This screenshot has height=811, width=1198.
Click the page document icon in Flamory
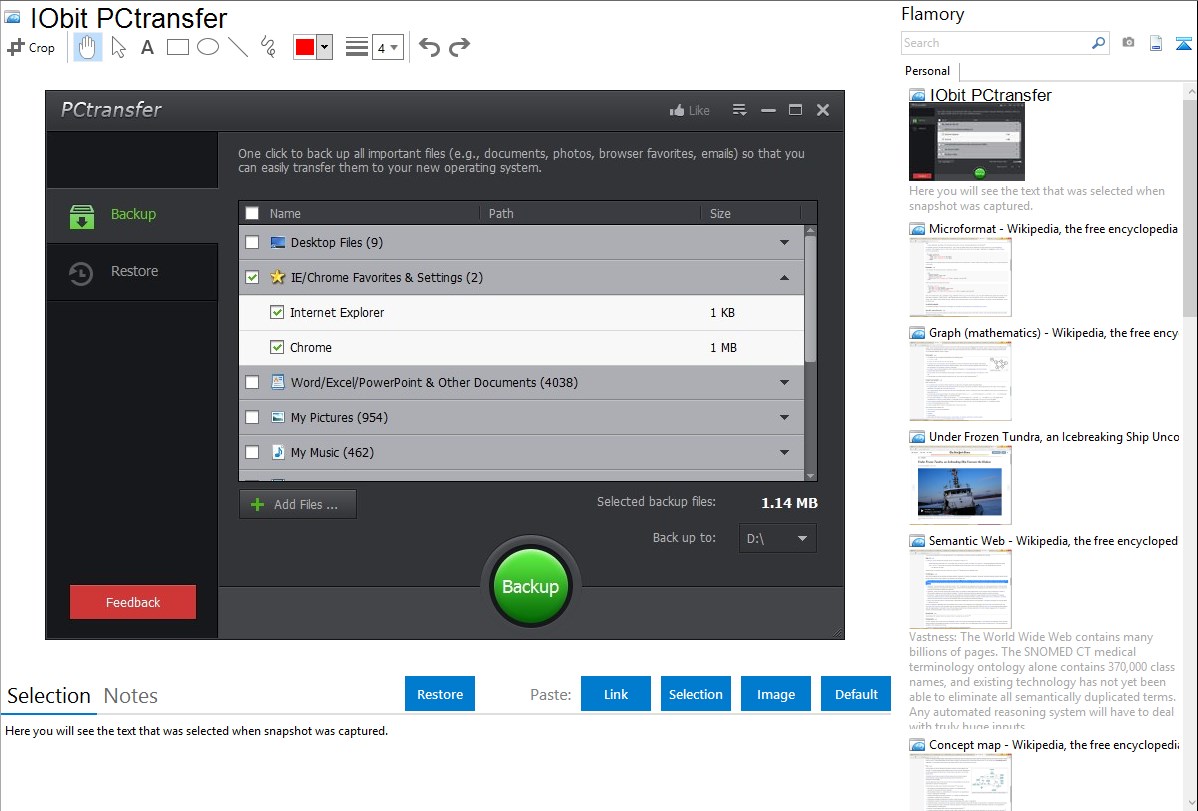click(x=1156, y=43)
